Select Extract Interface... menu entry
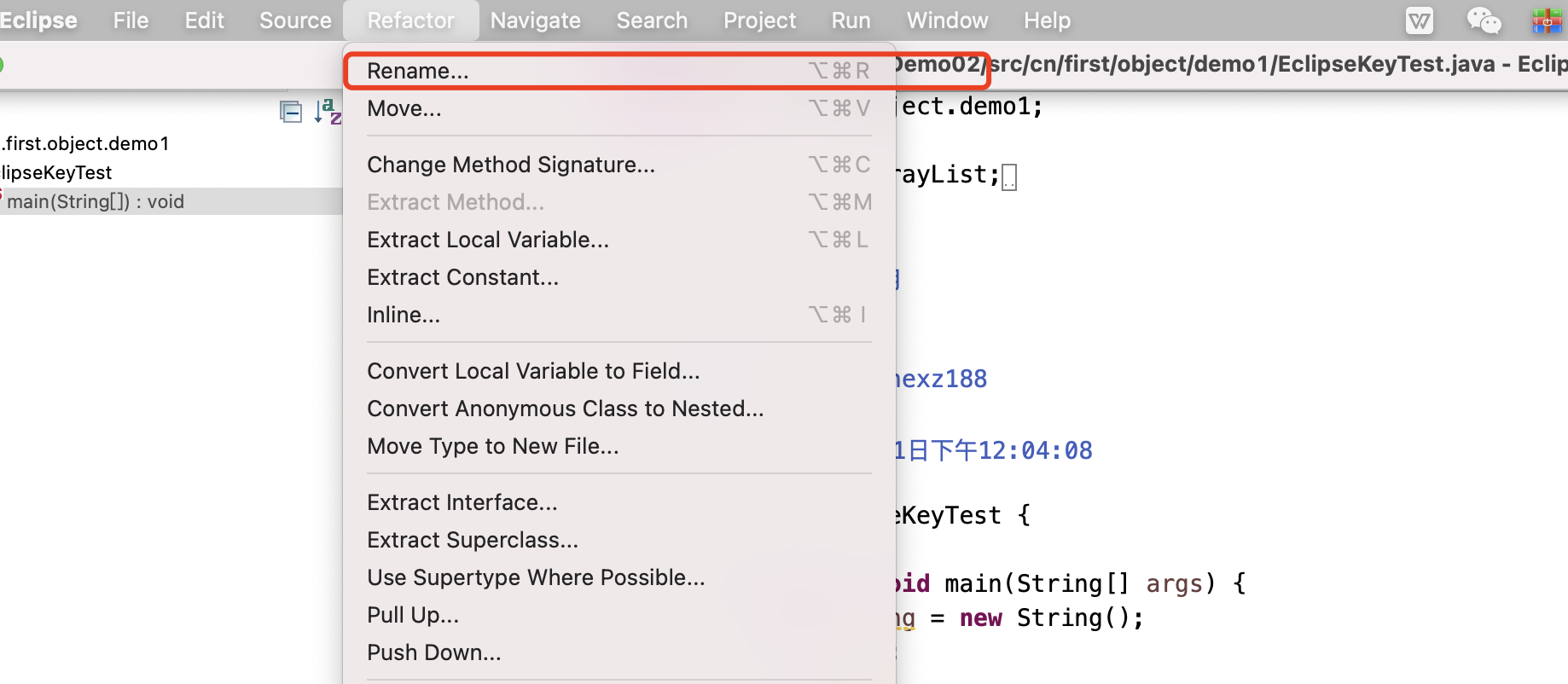 tap(619, 502)
